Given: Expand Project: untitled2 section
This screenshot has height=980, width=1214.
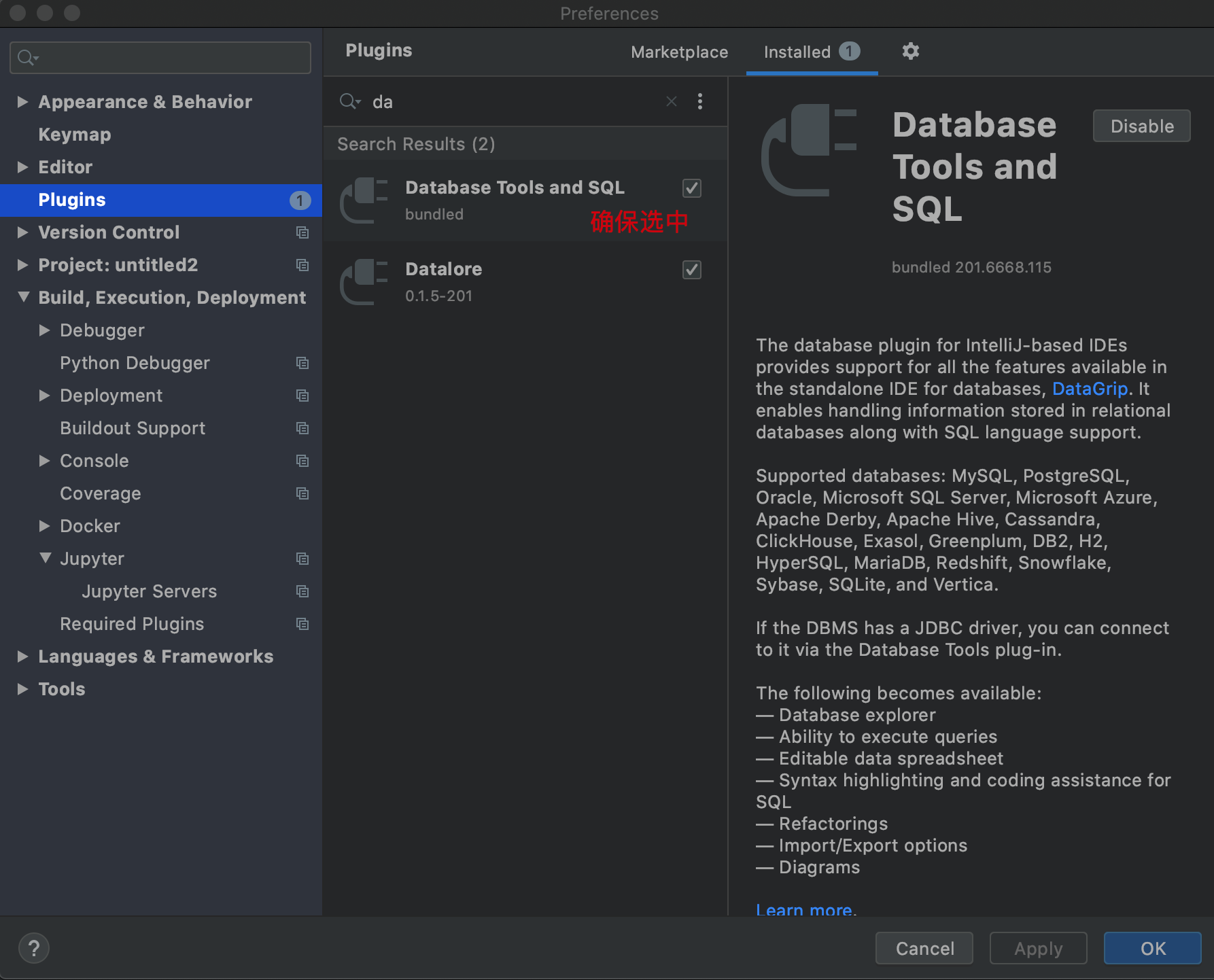Looking at the screenshot, I should coord(22,265).
